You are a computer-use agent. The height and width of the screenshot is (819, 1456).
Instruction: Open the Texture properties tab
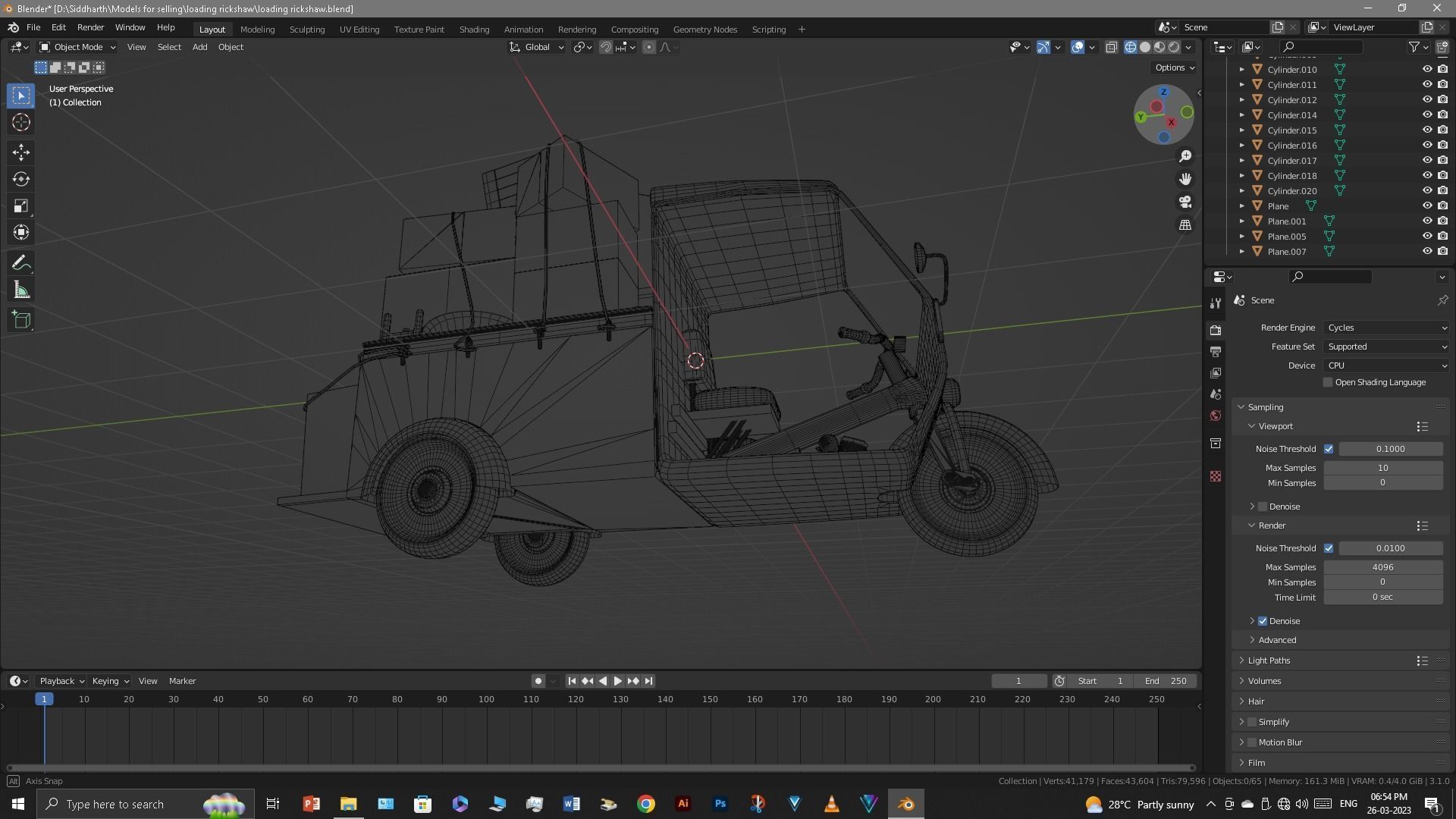pyautogui.click(x=1216, y=476)
